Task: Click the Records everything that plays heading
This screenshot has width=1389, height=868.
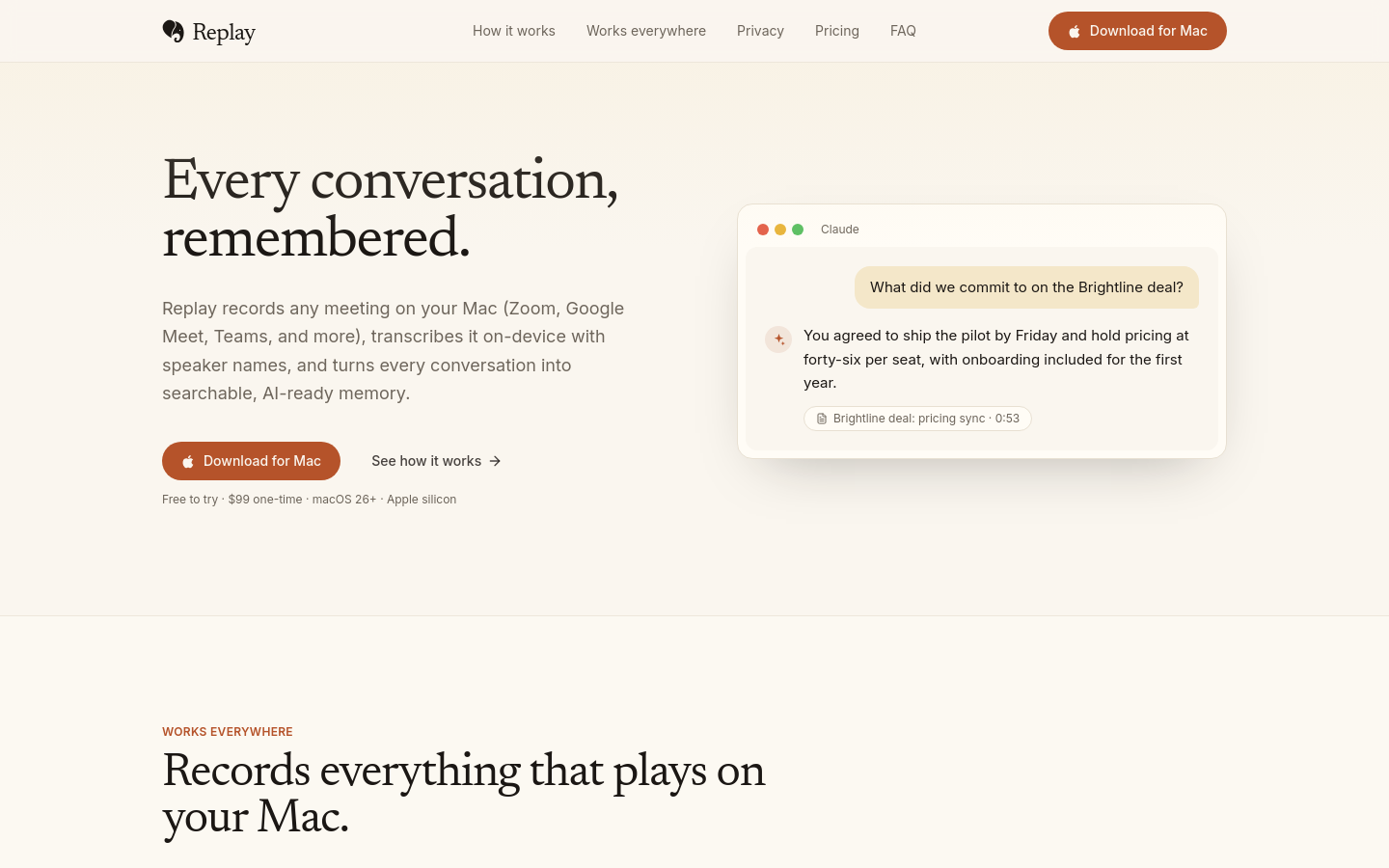Action: 464,794
